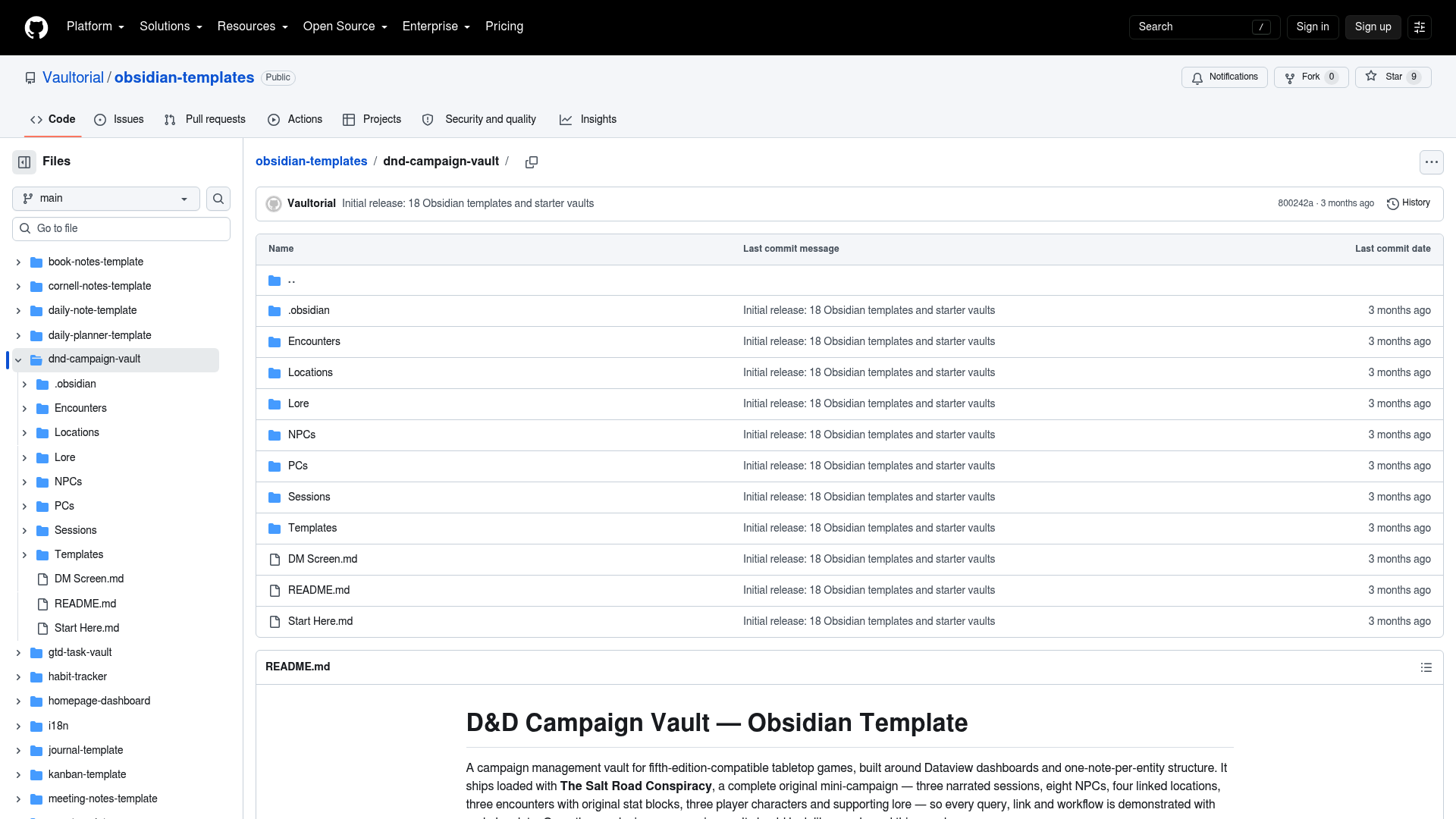Expand the Lore folder chevron in sidebar

coord(24,458)
